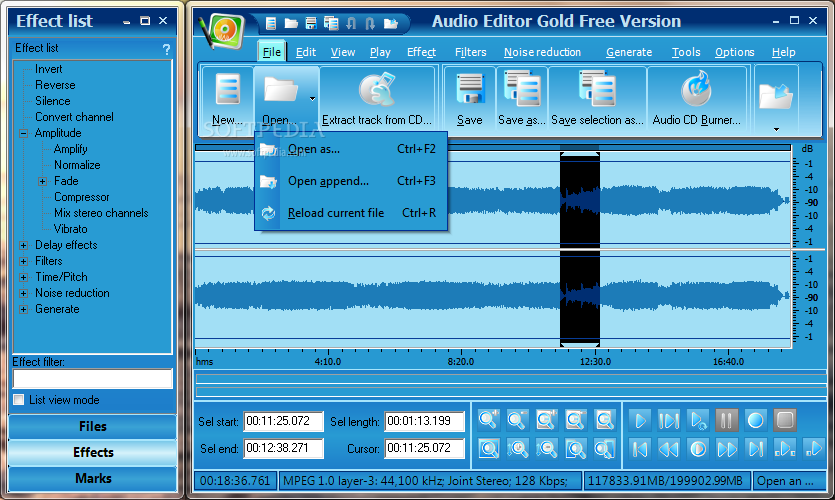
Task: Click inside the Effect filter text box
Action: click(93, 379)
